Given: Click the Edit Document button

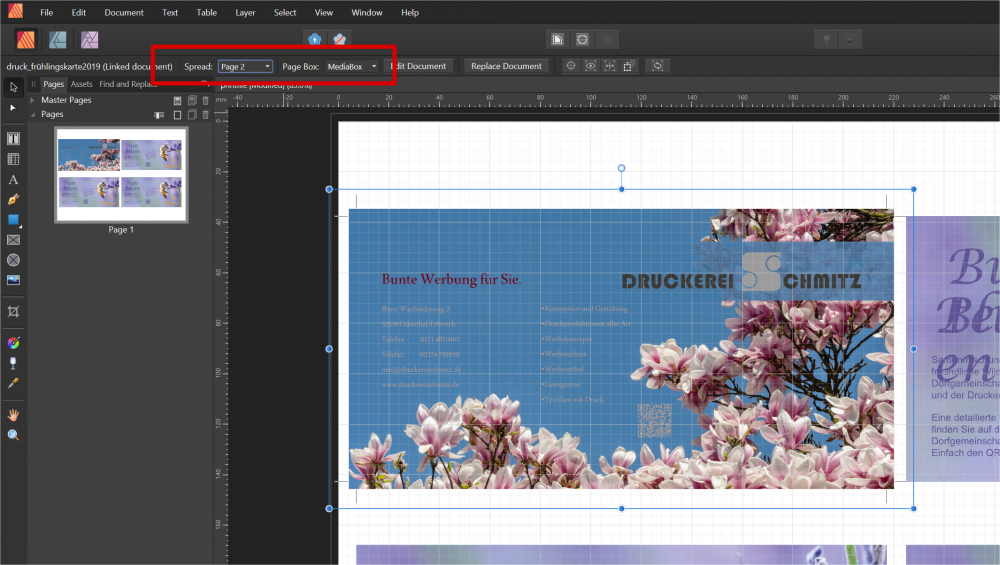Looking at the screenshot, I should tap(418, 66).
